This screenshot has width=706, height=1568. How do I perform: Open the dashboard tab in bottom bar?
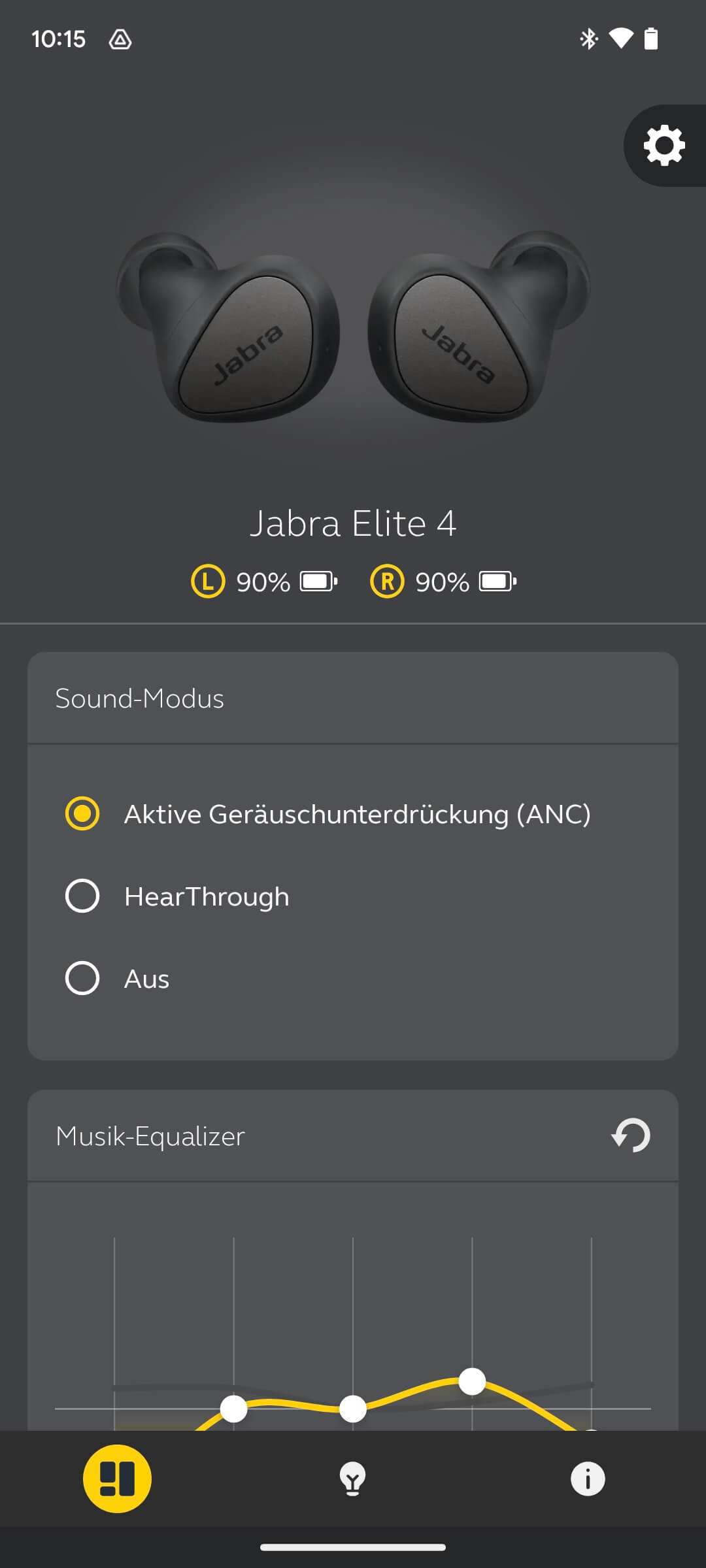(x=117, y=1478)
